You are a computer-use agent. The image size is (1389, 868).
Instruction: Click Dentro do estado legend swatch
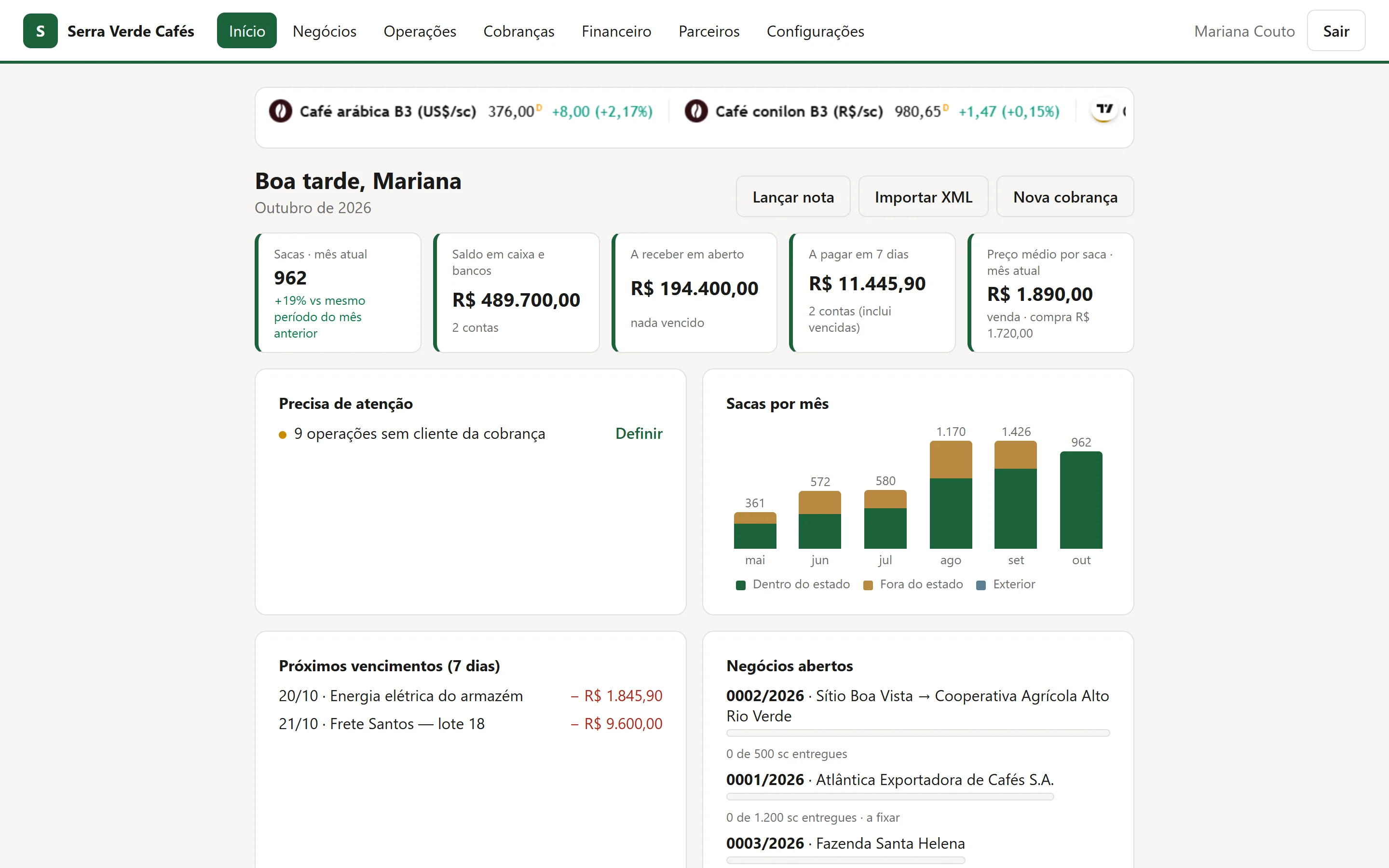tap(740, 585)
